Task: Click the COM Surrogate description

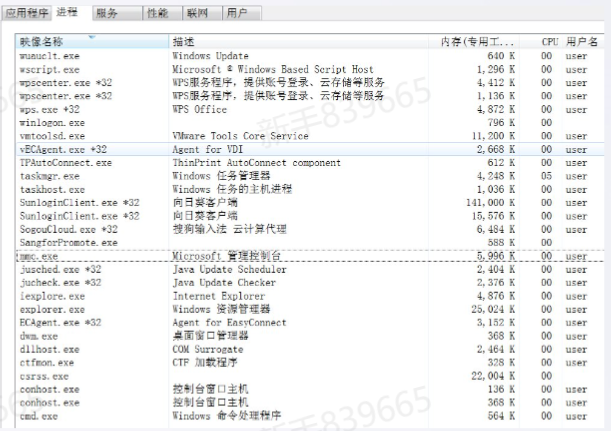Action: click(208, 349)
